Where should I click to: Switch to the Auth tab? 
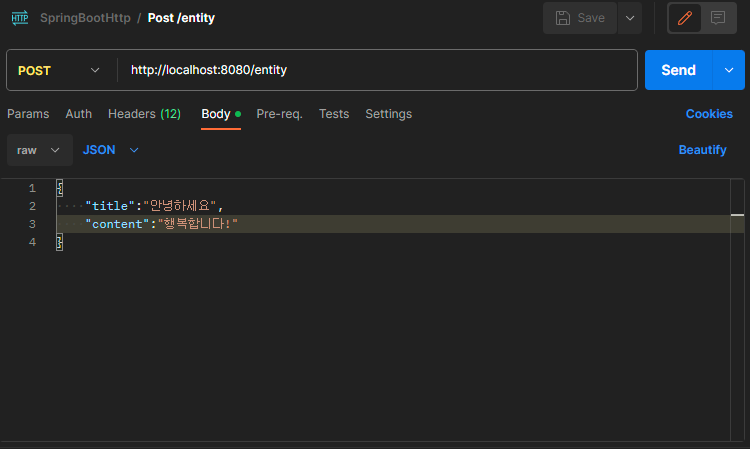[78, 114]
